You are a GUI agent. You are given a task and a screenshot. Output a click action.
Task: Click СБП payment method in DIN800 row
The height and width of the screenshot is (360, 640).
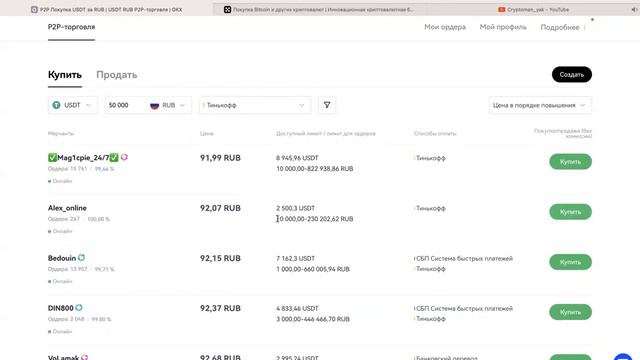click(x=464, y=309)
